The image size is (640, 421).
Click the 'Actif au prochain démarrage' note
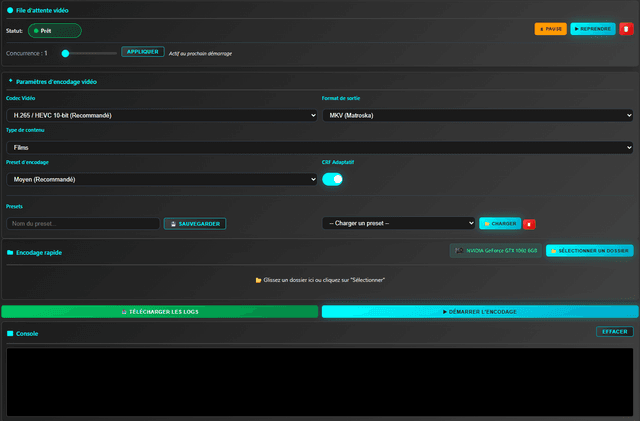[200, 53]
